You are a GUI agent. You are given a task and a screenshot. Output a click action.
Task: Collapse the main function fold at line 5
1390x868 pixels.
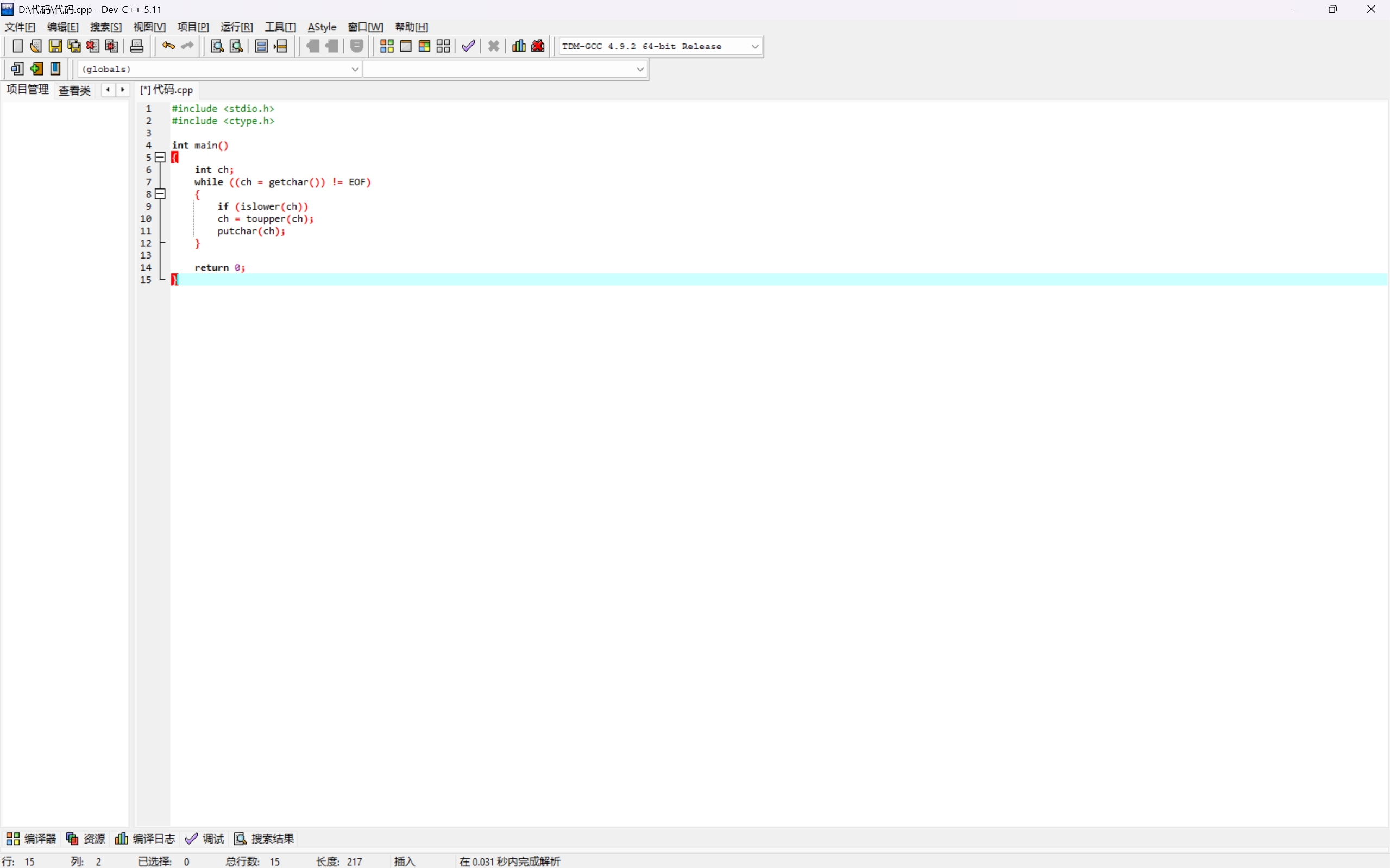coord(161,158)
